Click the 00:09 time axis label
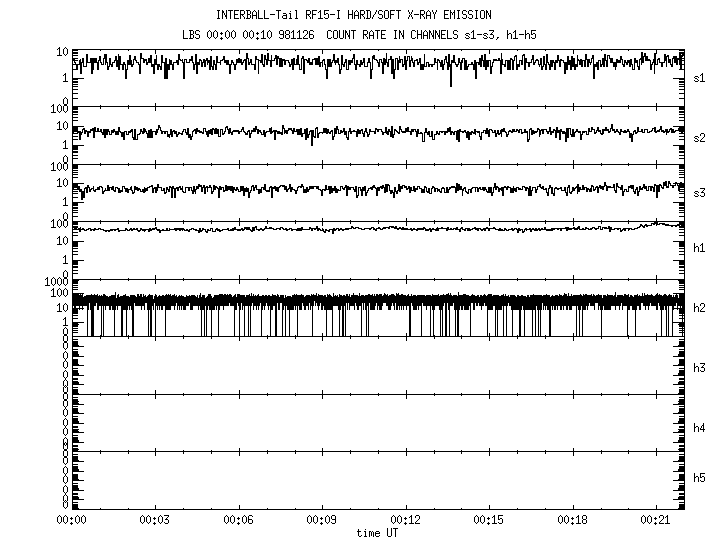720x550 pixels. click(321, 521)
